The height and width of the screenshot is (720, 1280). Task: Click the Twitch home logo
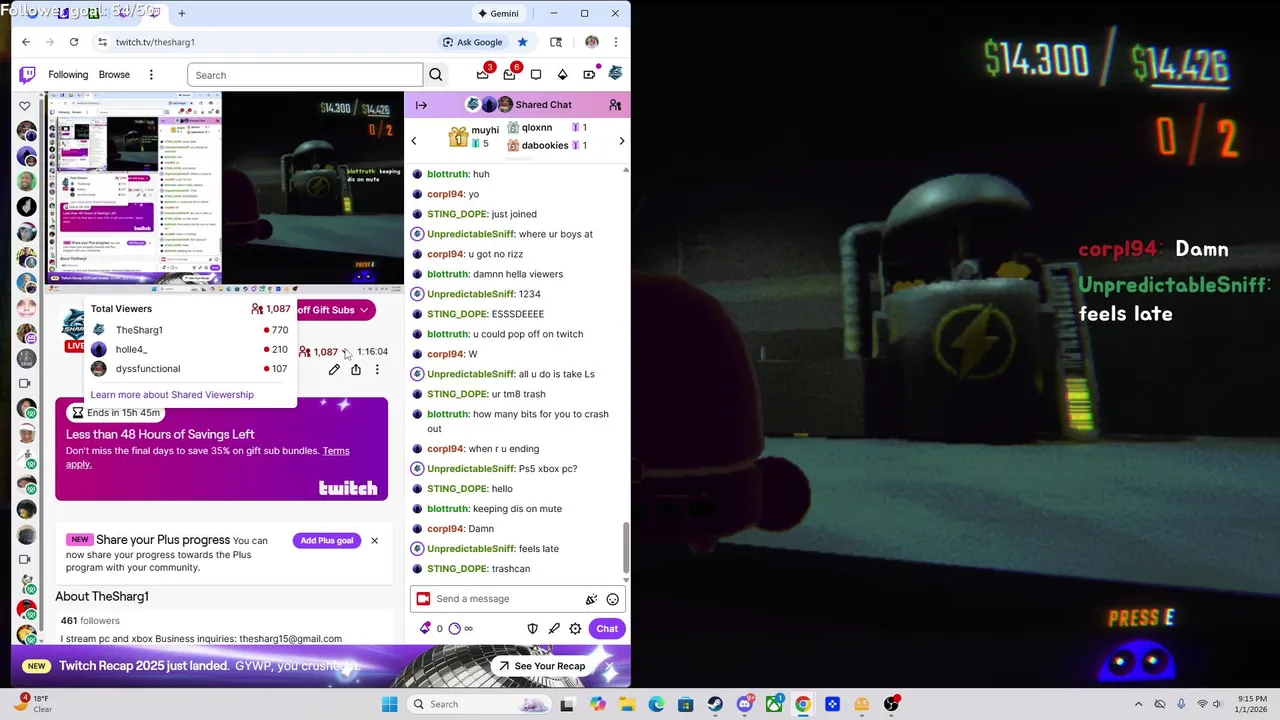[x=28, y=74]
